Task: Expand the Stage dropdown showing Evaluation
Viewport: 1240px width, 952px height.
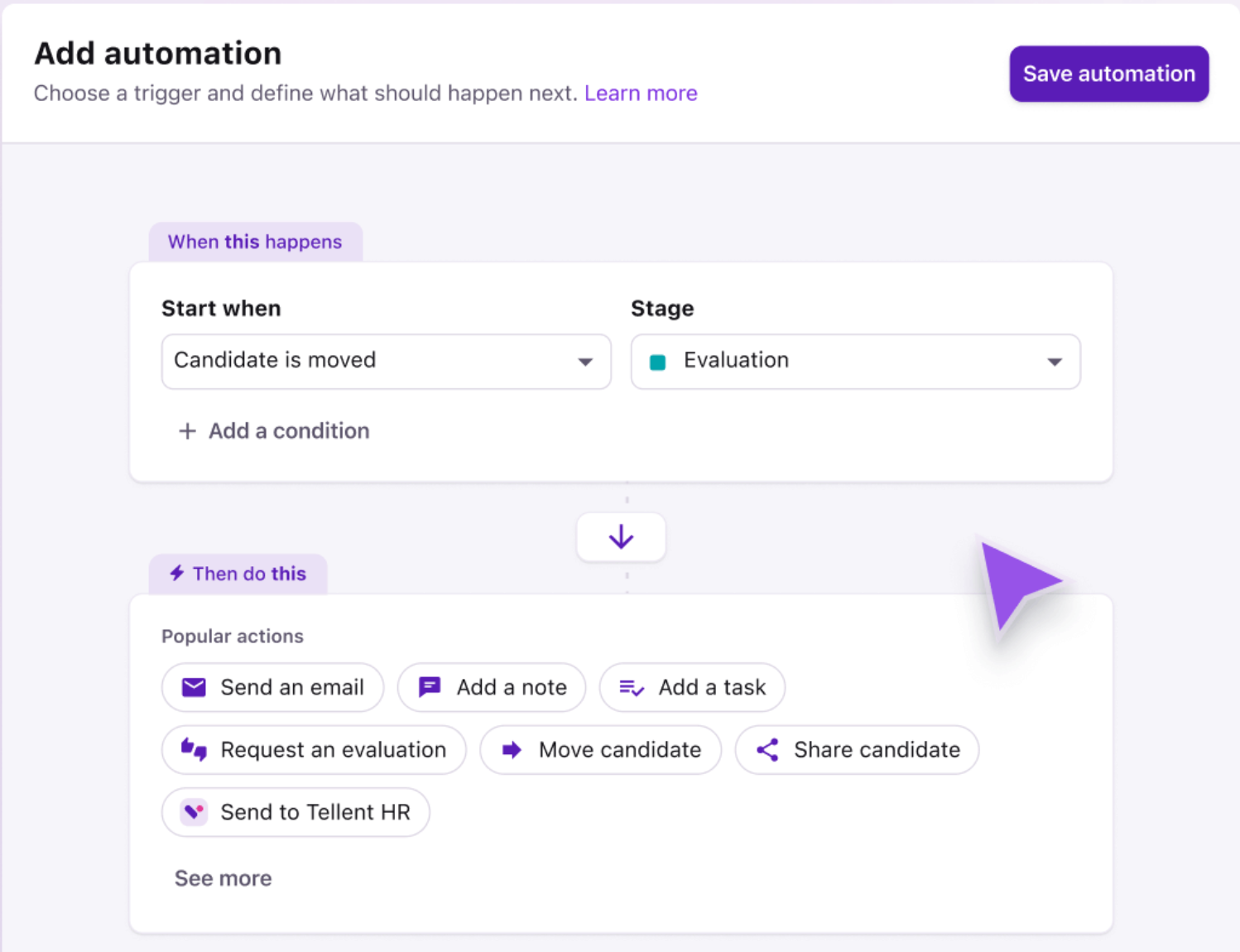Action: (855, 361)
